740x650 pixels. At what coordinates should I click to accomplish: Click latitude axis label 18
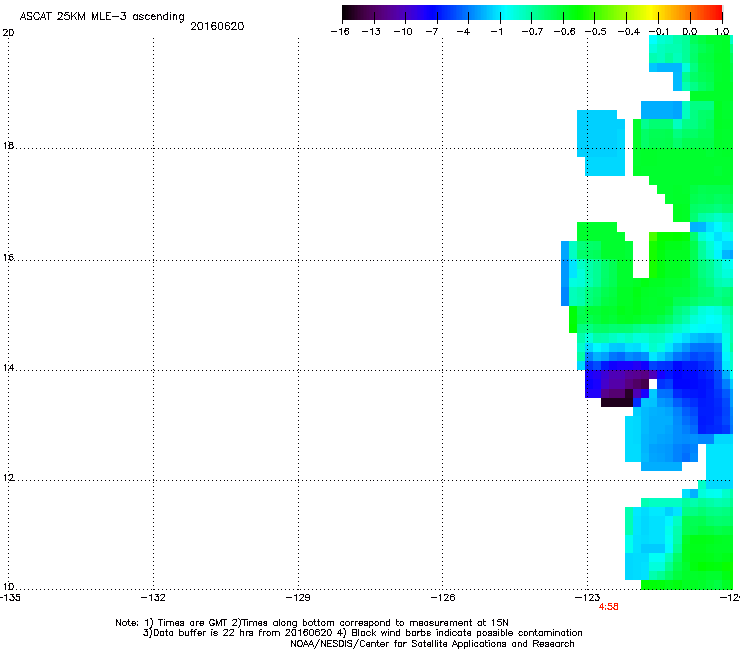pyautogui.click(x=8, y=146)
